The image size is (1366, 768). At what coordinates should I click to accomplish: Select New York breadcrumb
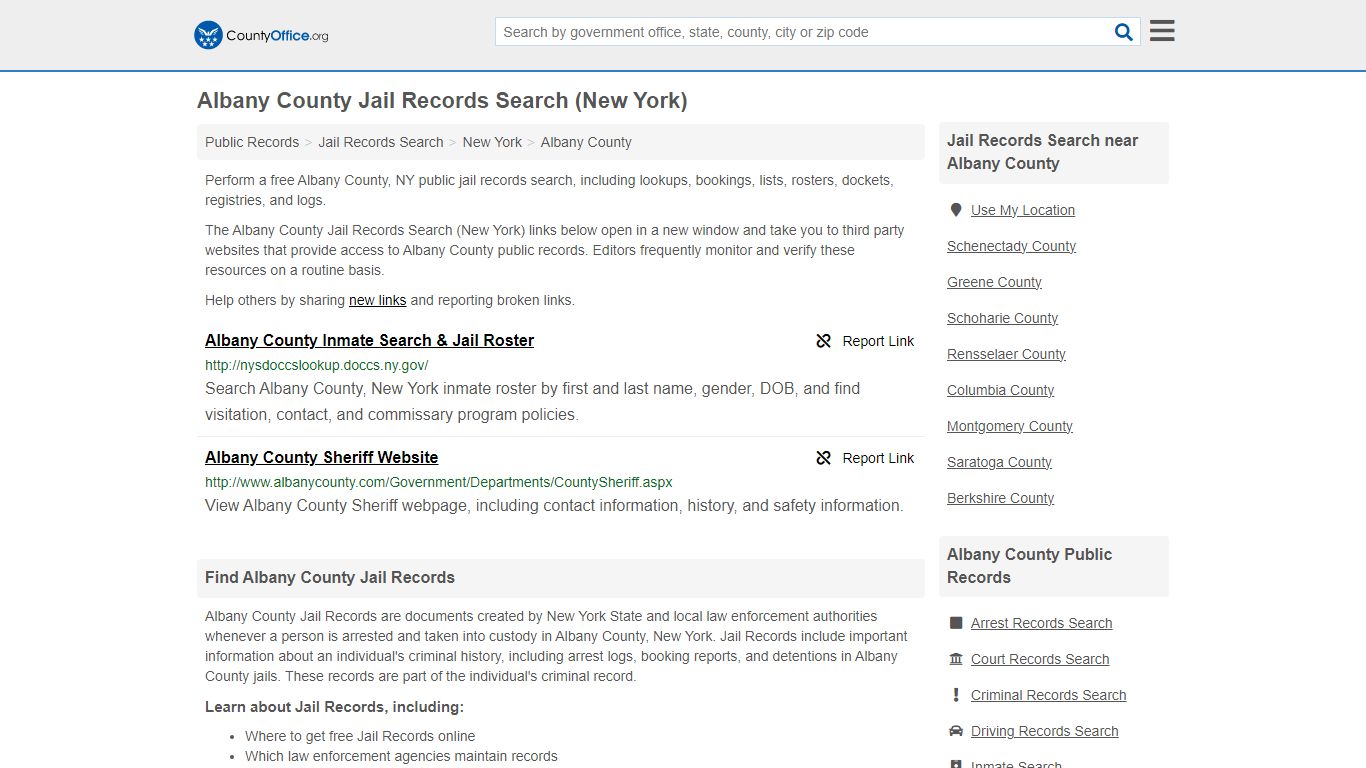[492, 142]
